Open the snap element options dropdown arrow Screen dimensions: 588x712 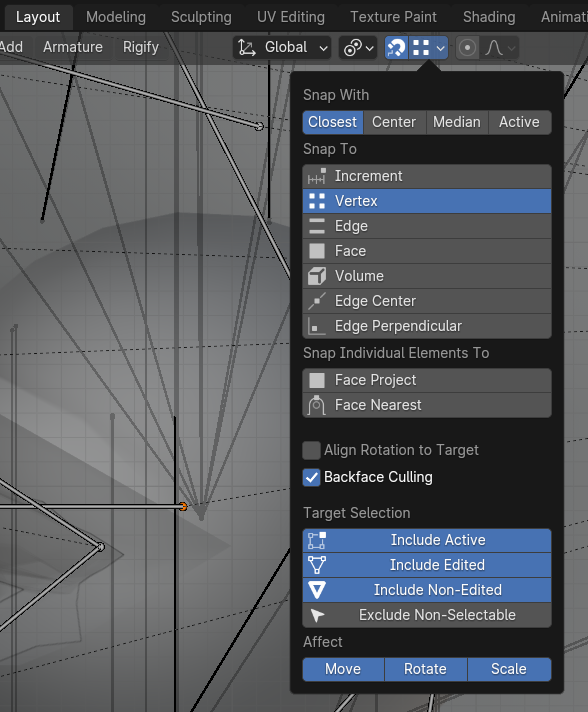[x=440, y=48]
